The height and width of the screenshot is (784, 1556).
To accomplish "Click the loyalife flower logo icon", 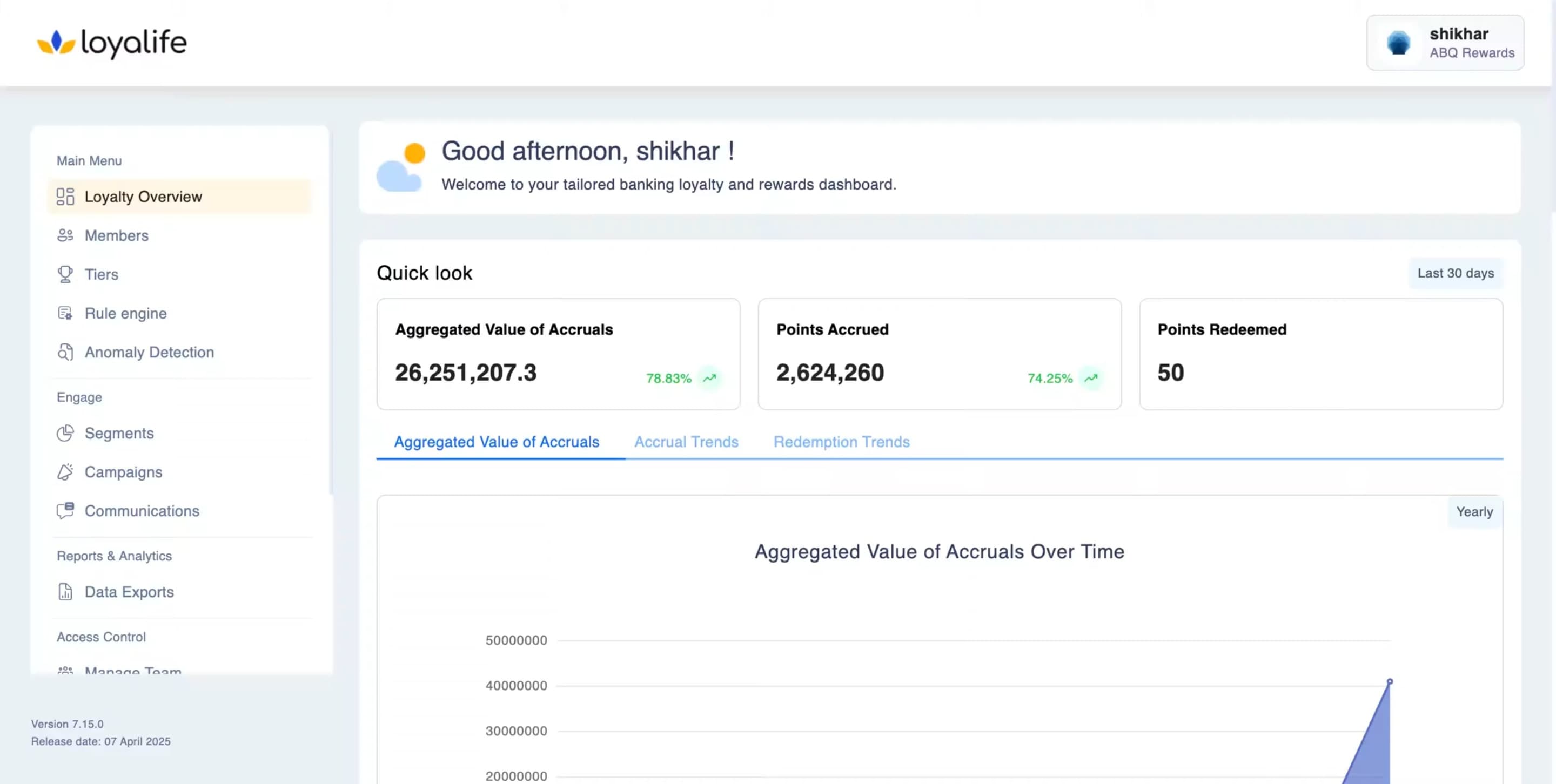I will (x=56, y=42).
